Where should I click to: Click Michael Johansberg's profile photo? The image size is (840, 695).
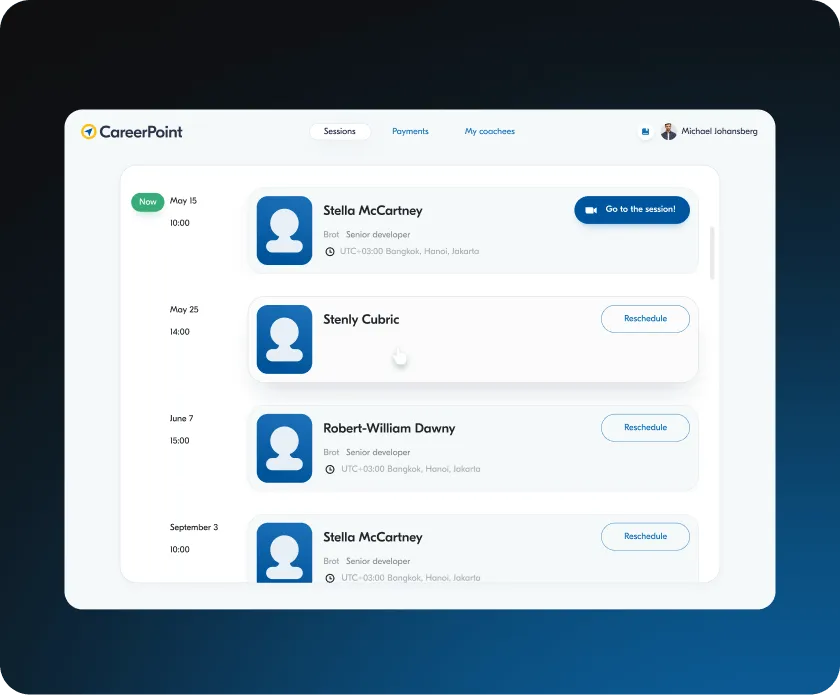coord(668,131)
